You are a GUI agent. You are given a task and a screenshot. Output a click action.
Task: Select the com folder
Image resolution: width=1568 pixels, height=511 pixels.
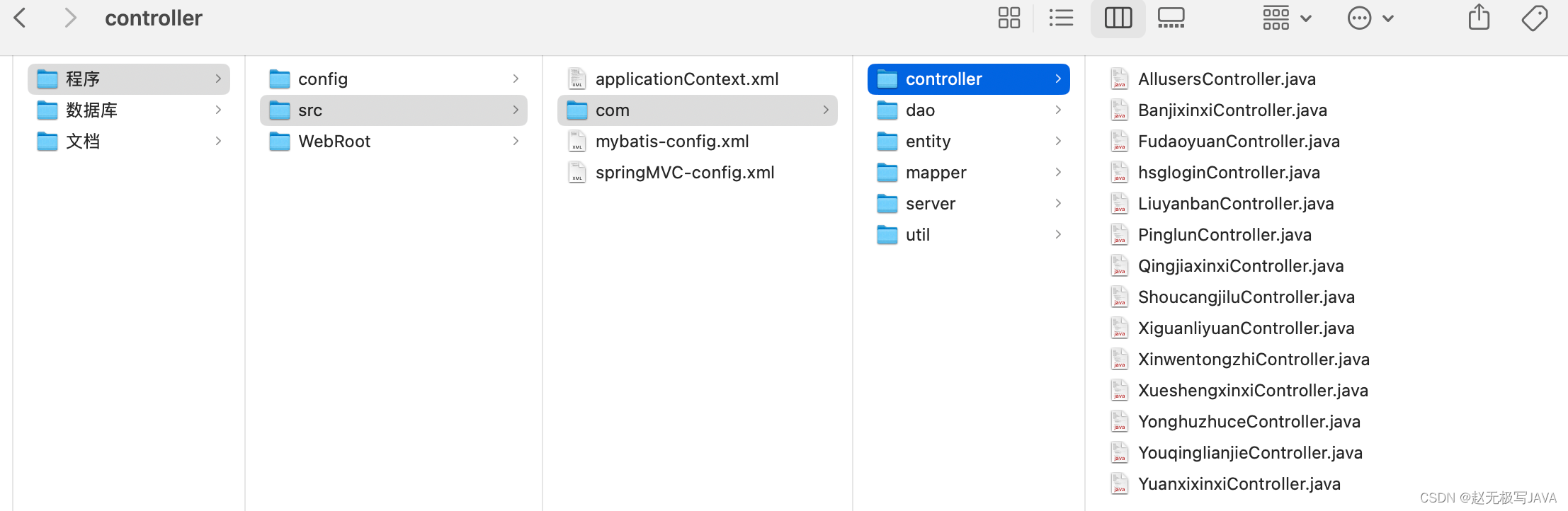coord(698,110)
